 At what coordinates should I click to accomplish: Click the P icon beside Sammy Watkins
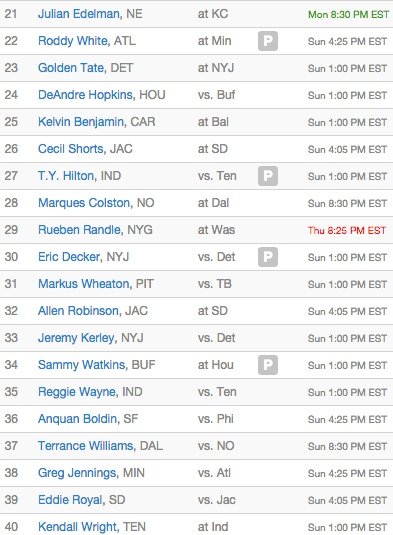point(268,365)
